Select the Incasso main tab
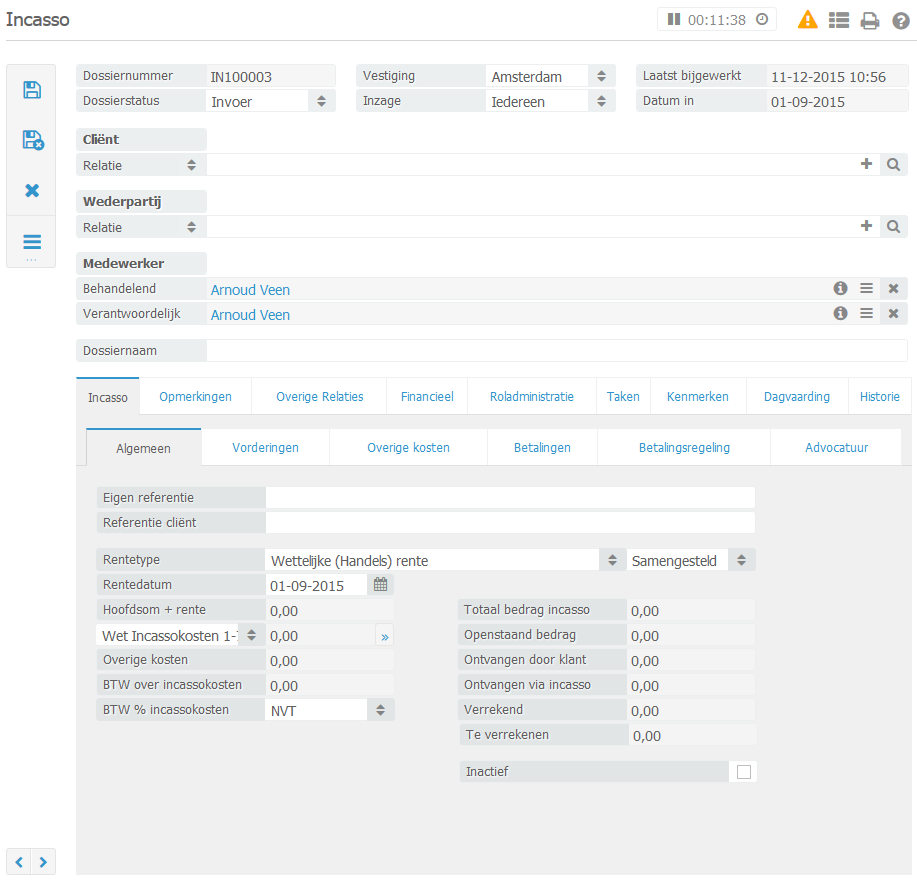Screen dimensions: 917x881 tap(108, 397)
